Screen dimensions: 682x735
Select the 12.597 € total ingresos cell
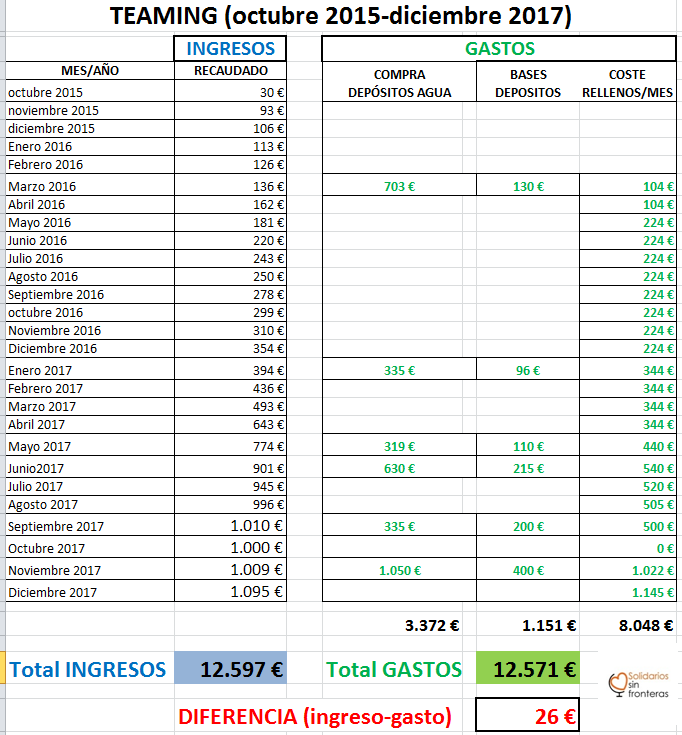[230, 669]
